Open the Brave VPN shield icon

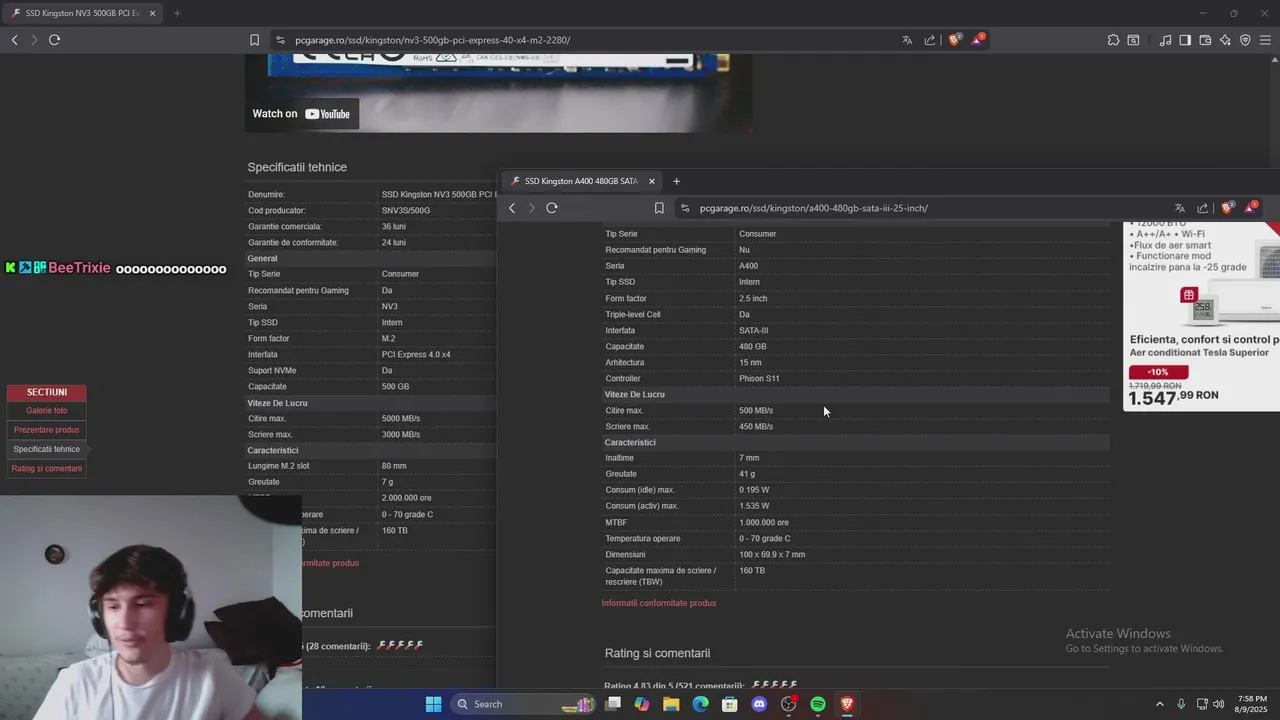(1245, 40)
